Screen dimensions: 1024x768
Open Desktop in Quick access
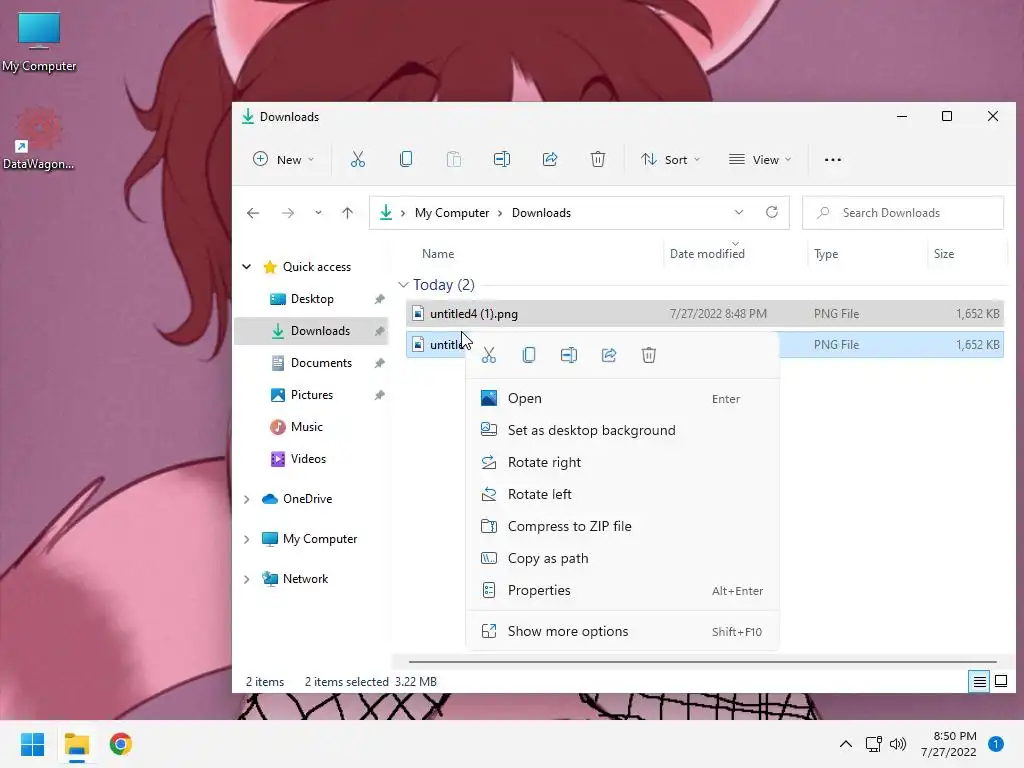(x=312, y=299)
